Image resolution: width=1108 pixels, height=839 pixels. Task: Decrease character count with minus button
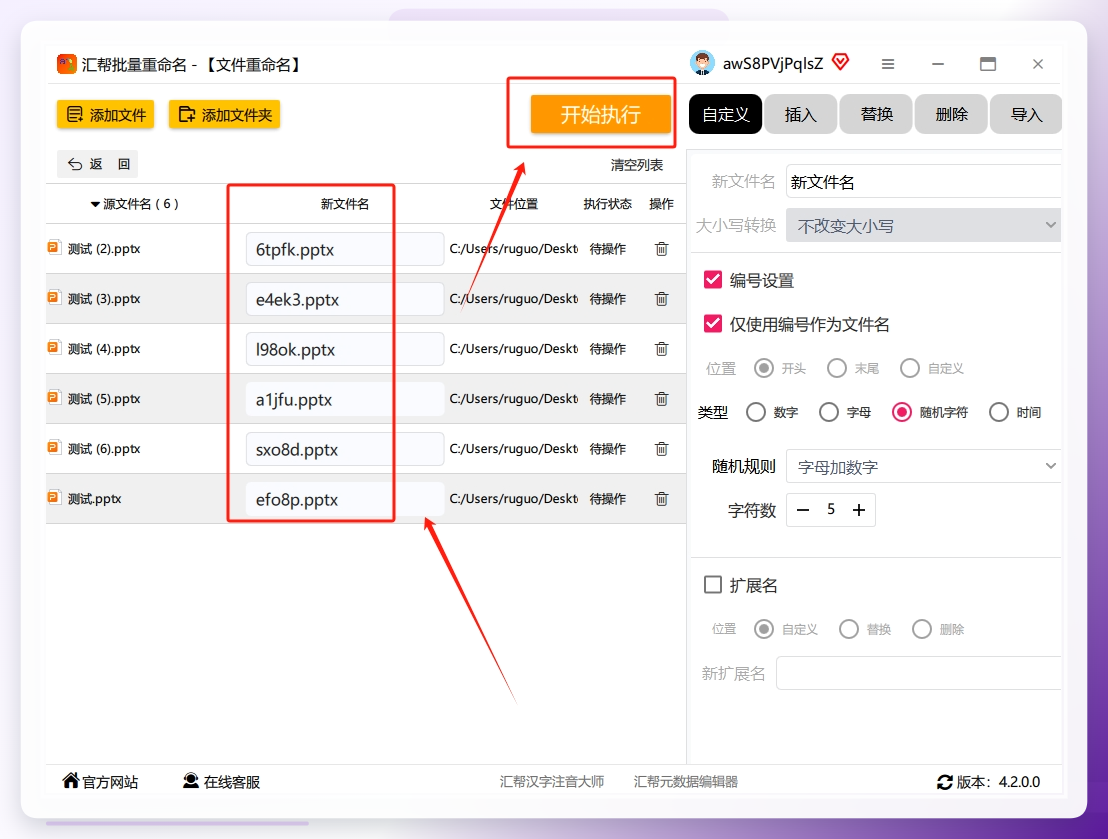[x=803, y=510]
